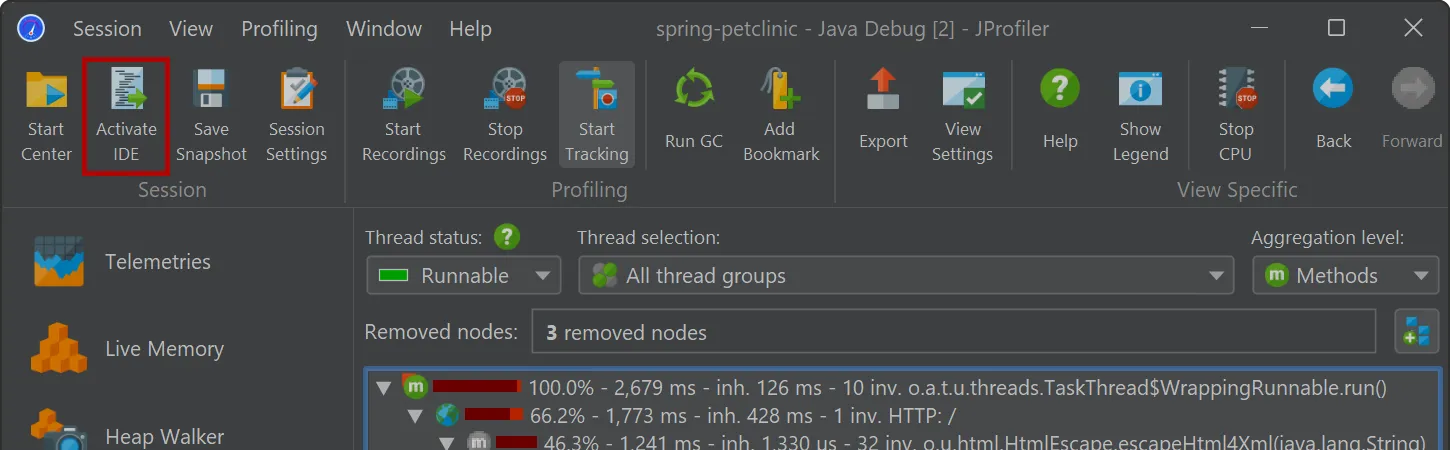Open the Profiling menu
The height and width of the screenshot is (450, 1450).
(279, 28)
